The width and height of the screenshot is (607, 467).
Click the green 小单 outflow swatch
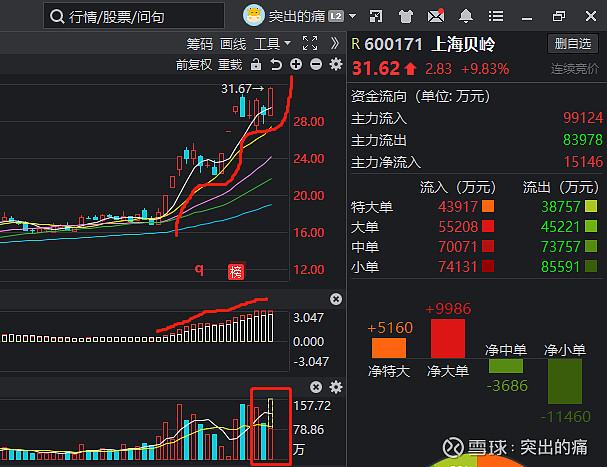[x=591, y=266]
